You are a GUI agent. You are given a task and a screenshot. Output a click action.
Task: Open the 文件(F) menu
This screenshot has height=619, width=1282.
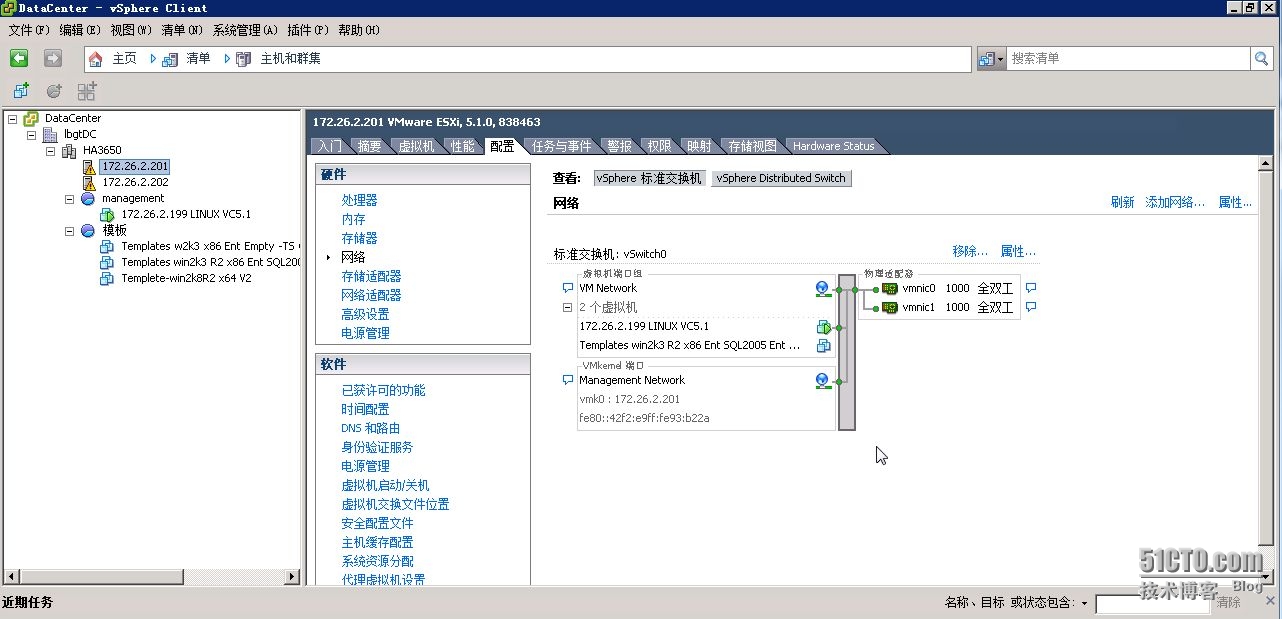point(29,30)
